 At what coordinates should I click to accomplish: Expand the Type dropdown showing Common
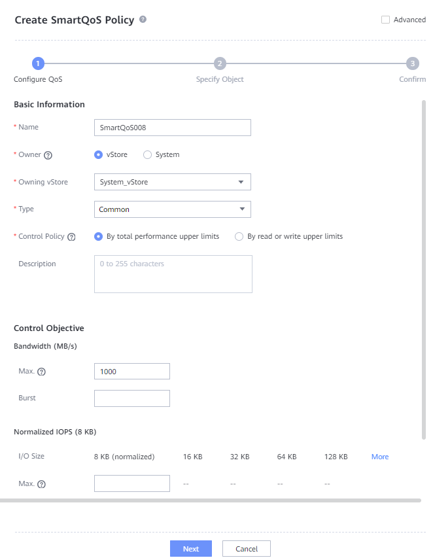pyautogui.click(x=172, y=209)
